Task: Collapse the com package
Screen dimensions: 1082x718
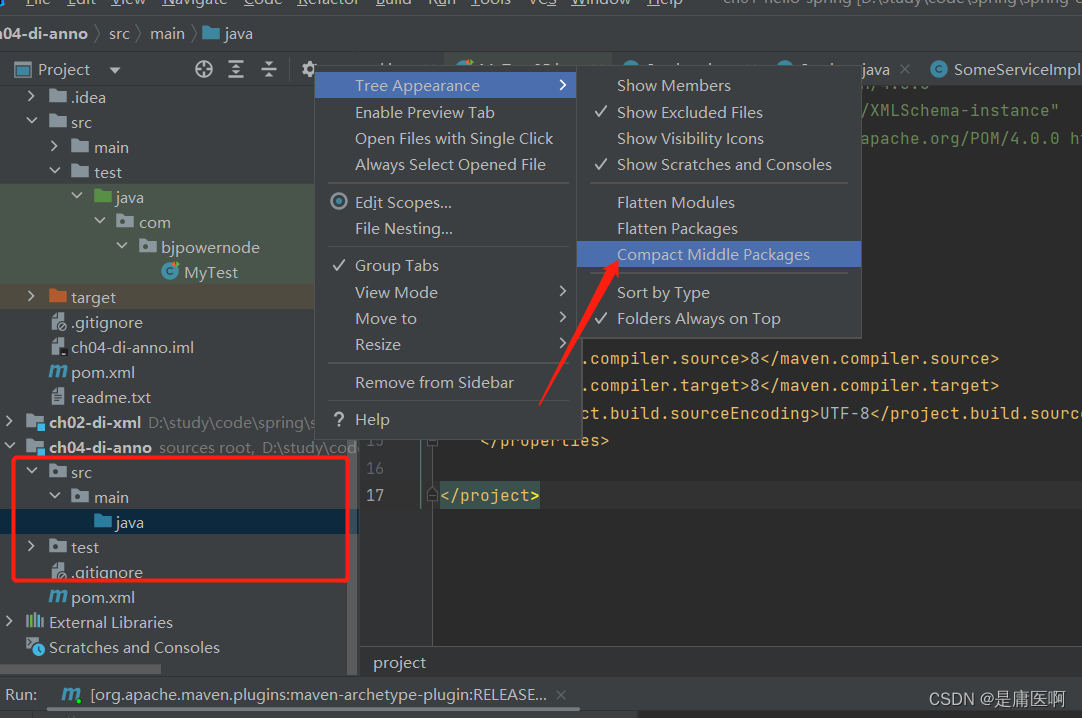Action: point(99,221)
